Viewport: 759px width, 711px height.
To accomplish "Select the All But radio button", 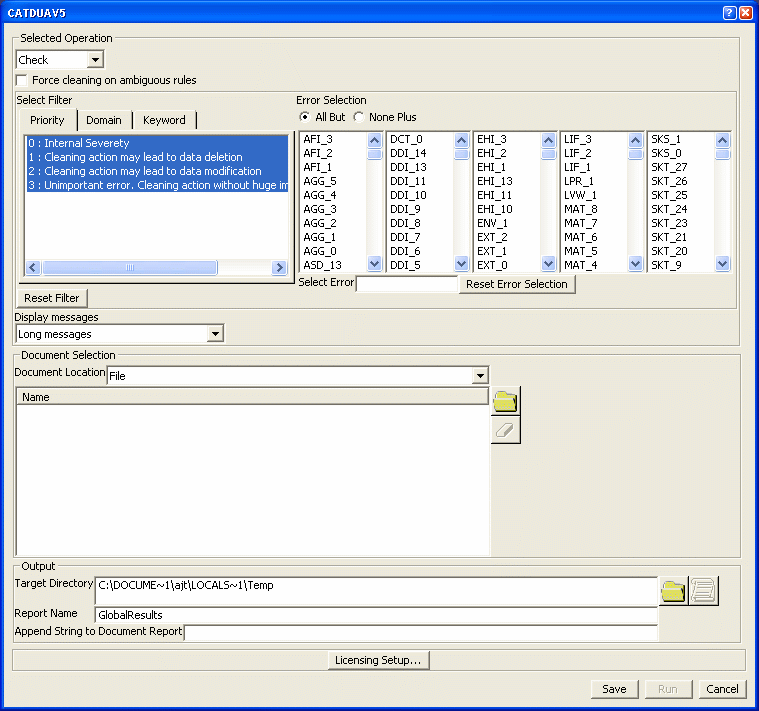I will (x=305, y=117).
